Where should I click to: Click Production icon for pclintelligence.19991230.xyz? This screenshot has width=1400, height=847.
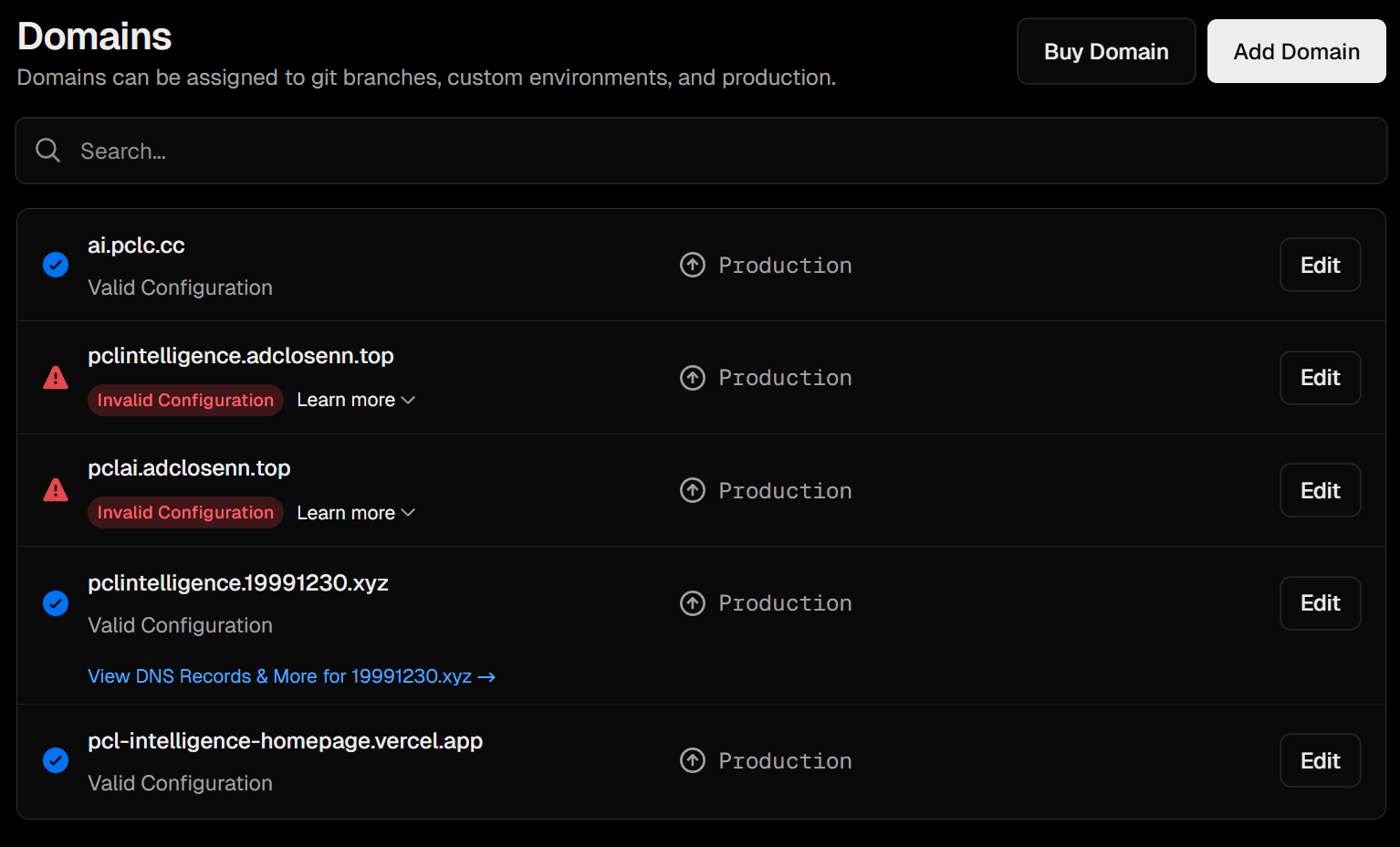pyautogui.click(x=693, y=603)
